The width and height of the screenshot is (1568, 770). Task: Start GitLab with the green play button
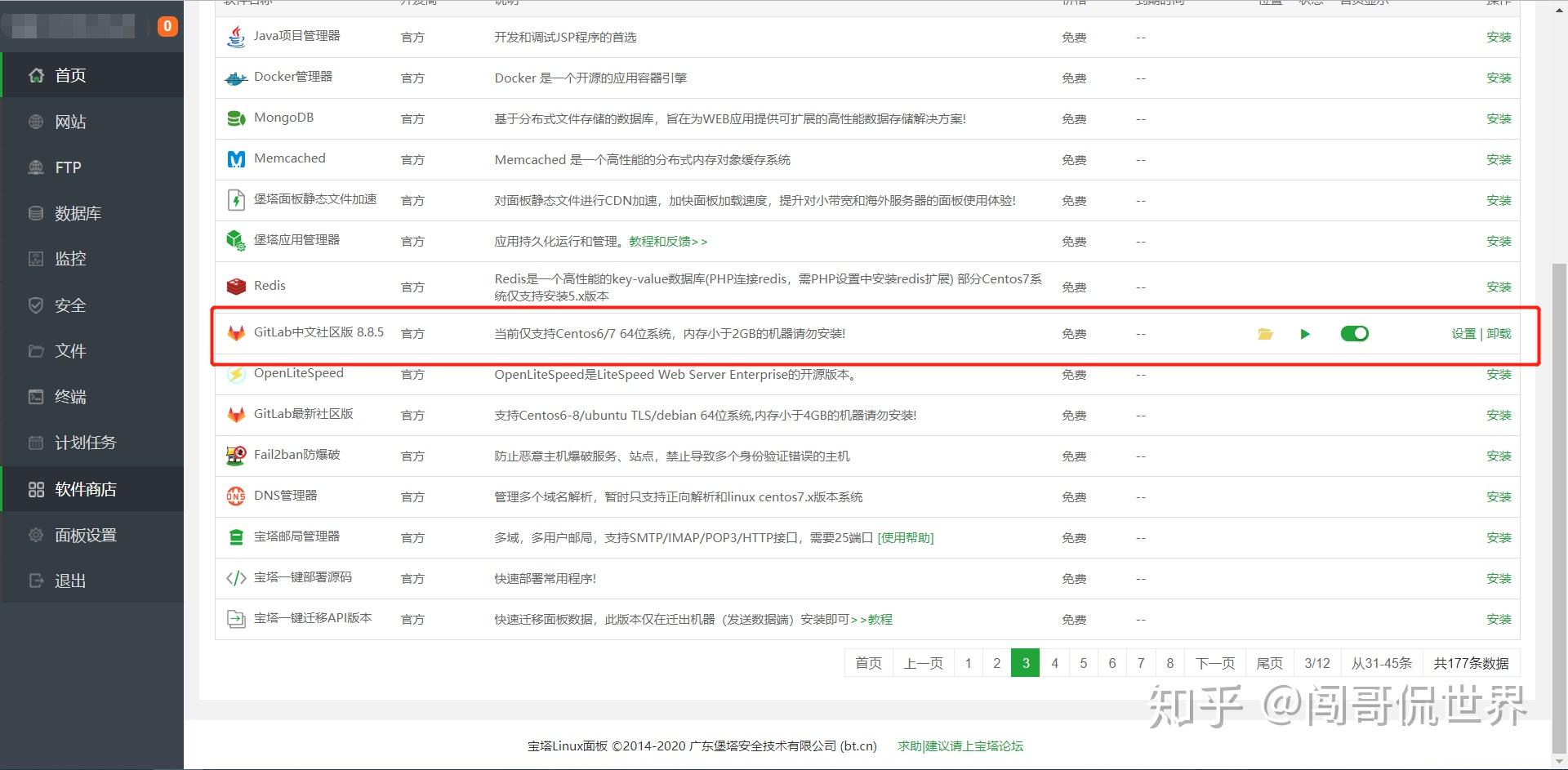[x=1304, y=334]
